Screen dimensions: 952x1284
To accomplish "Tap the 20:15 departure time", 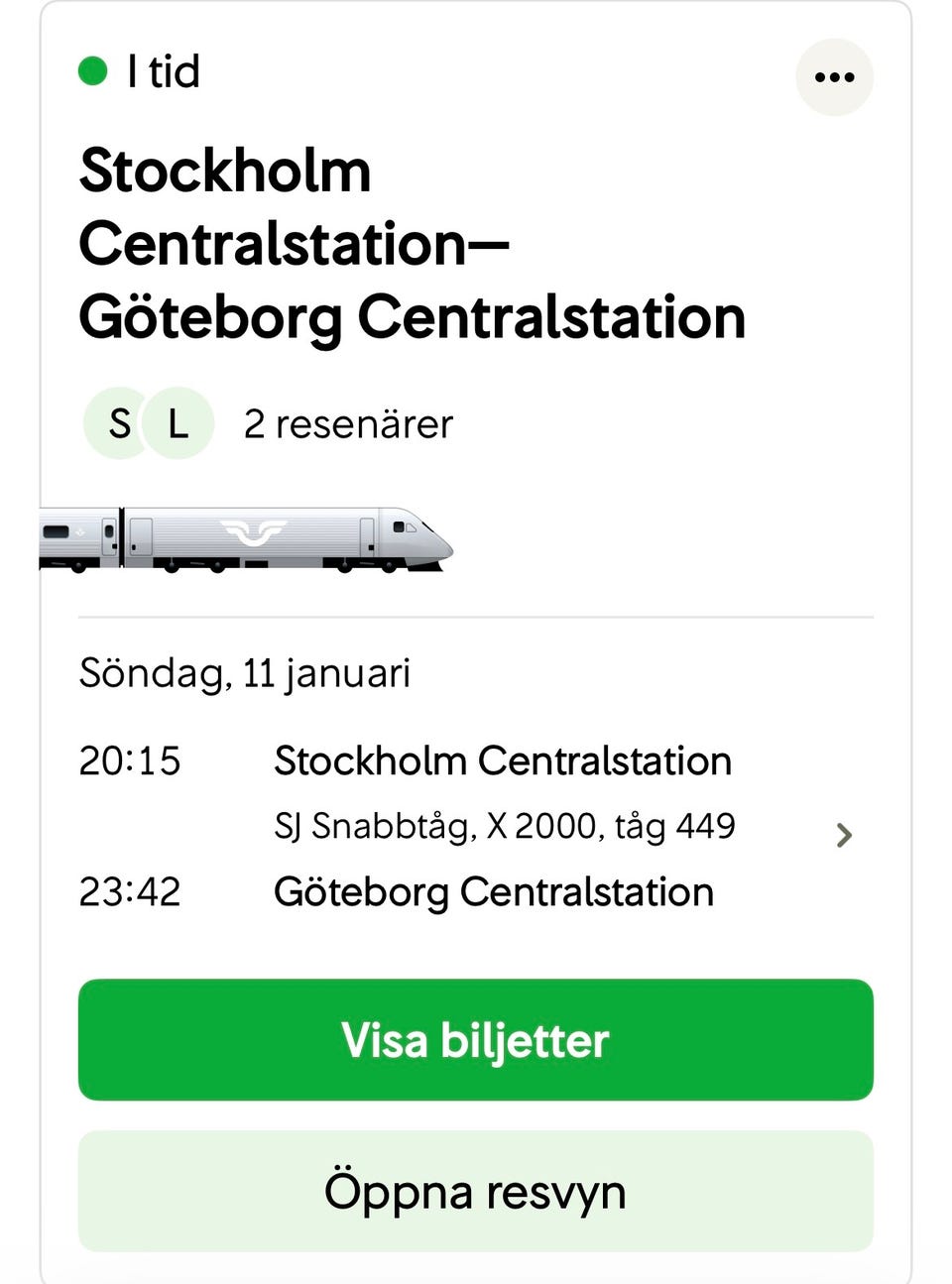I will point(130,761).
